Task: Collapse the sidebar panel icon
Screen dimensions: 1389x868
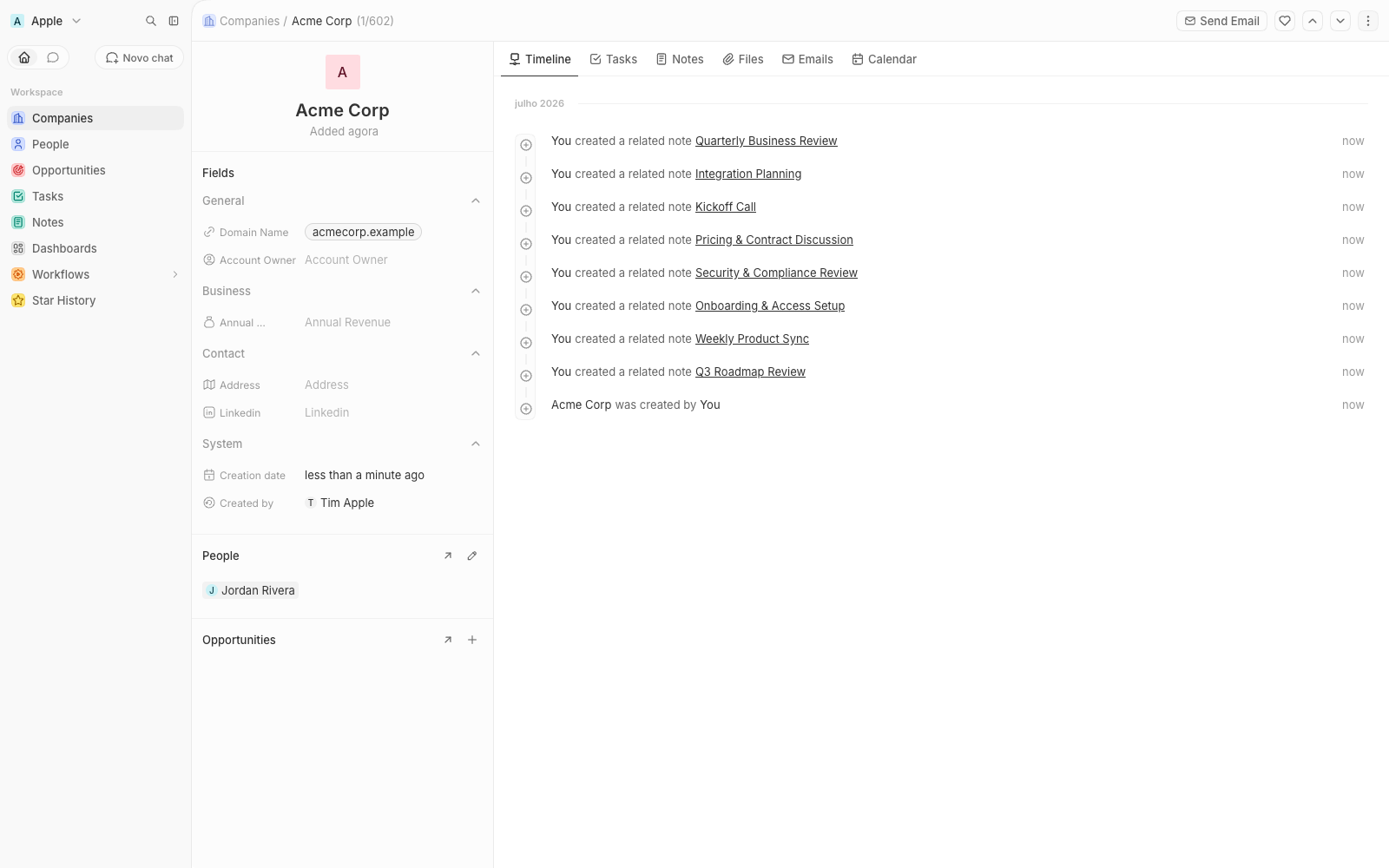Action: pyautogui.click(x=174, y=21)
